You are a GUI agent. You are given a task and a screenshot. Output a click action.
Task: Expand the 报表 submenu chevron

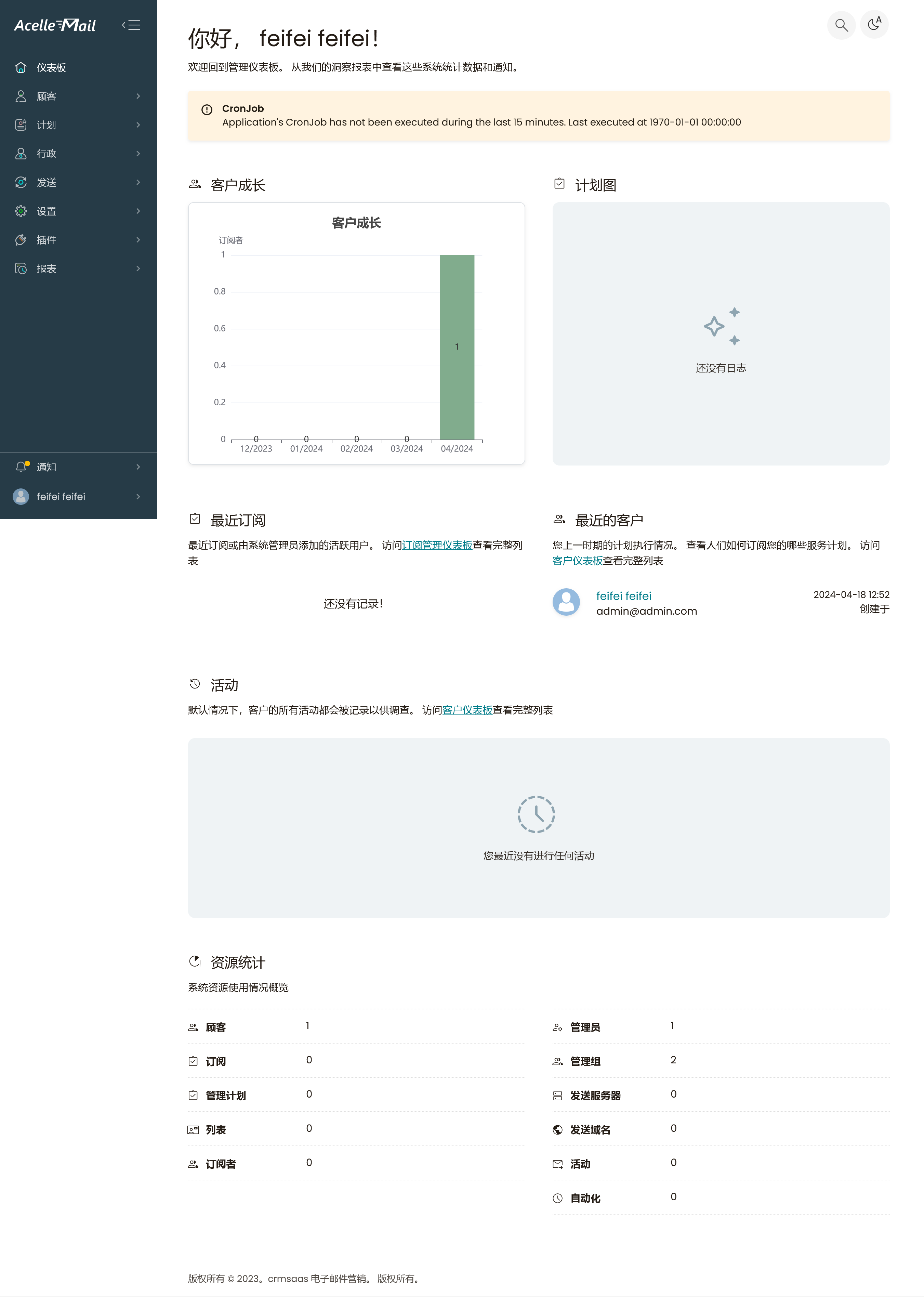[138, 268]
